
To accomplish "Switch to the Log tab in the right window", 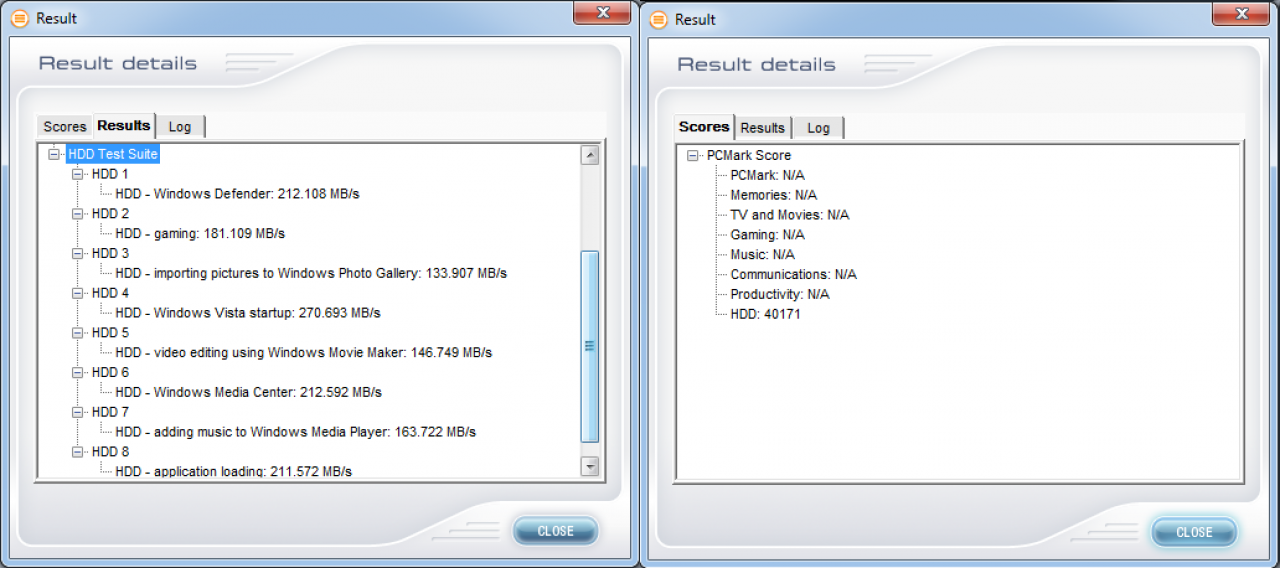I will [818, 128].
